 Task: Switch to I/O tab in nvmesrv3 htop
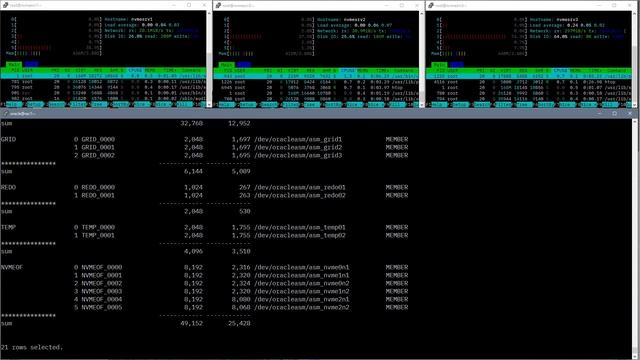point(457,64)
